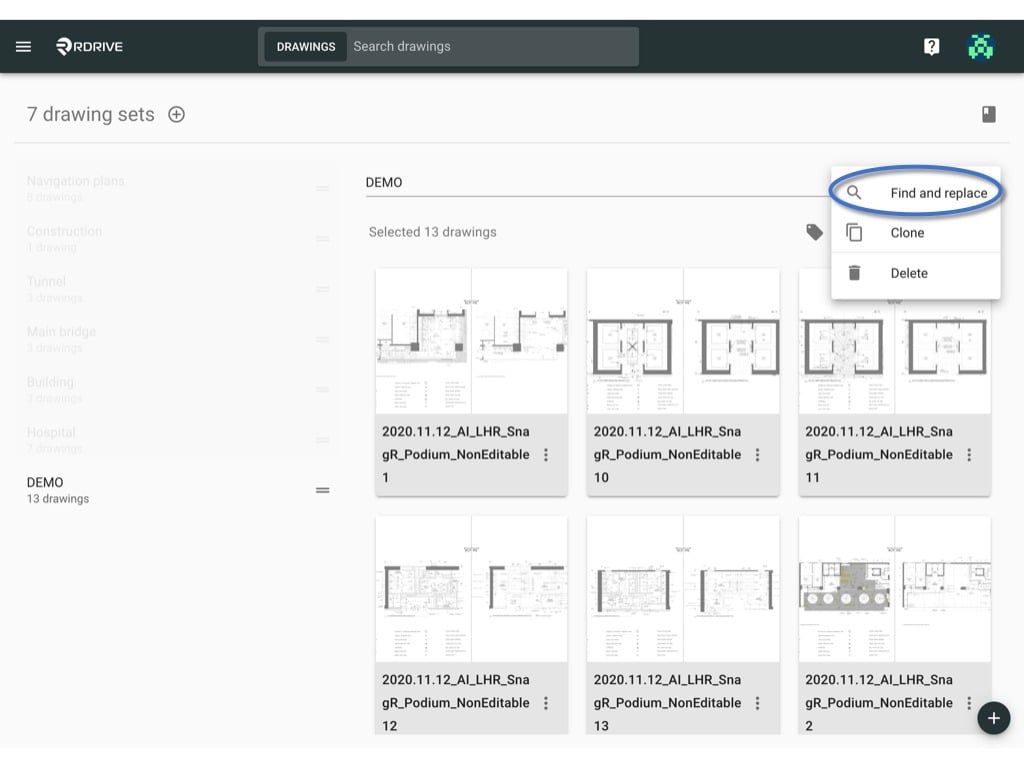Viewport: 1024px width, 768px height.
Task: Open options menu for drawing 2
Action: pyautogui.click(x=969, y=703)
